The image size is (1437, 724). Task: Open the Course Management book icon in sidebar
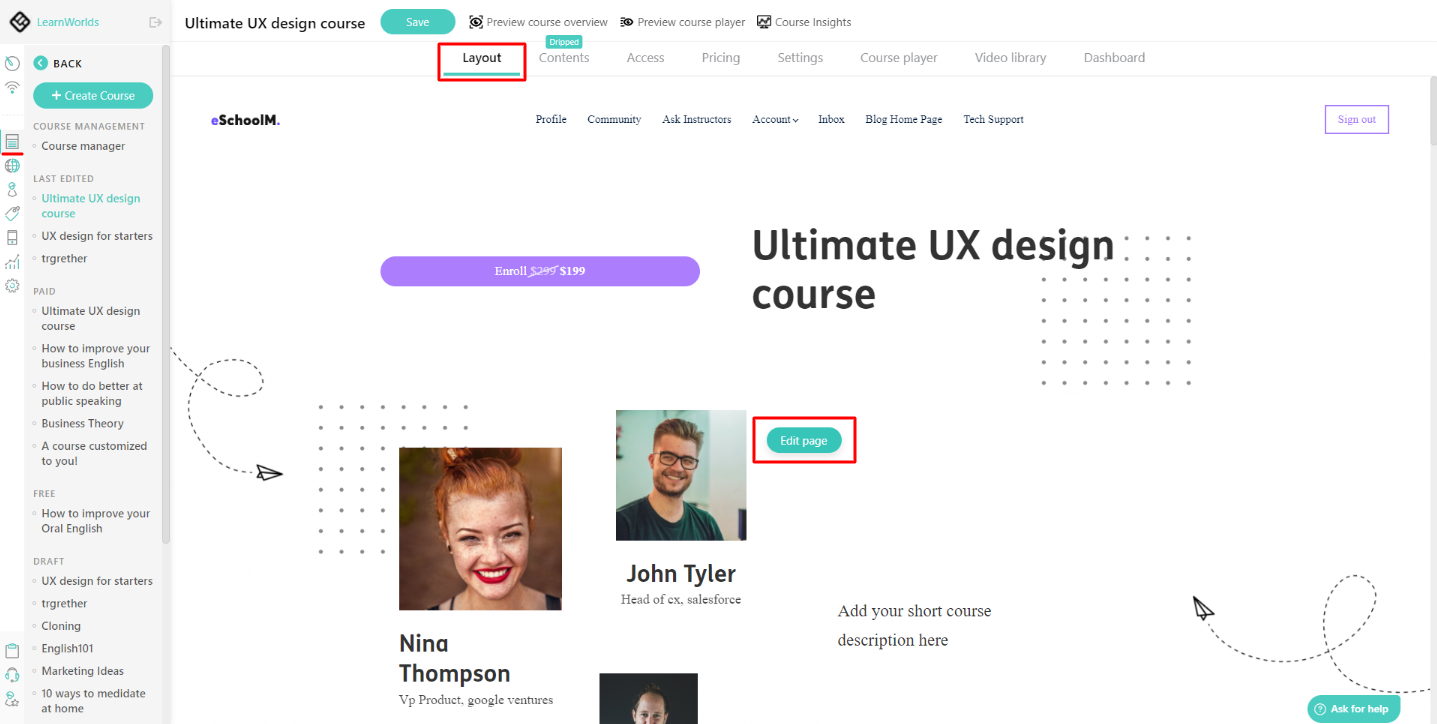pos(12,140)
